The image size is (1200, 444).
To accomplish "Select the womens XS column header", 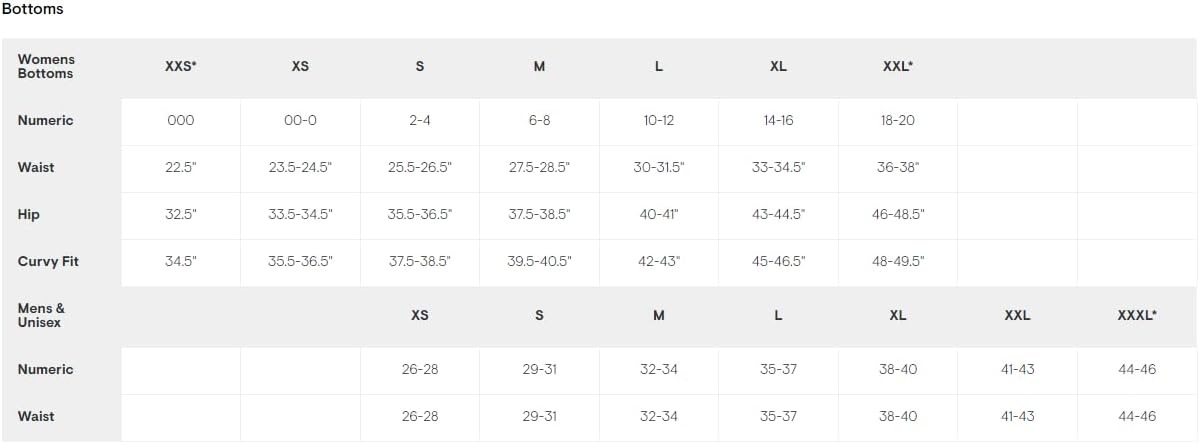I will tap(300, 66).
